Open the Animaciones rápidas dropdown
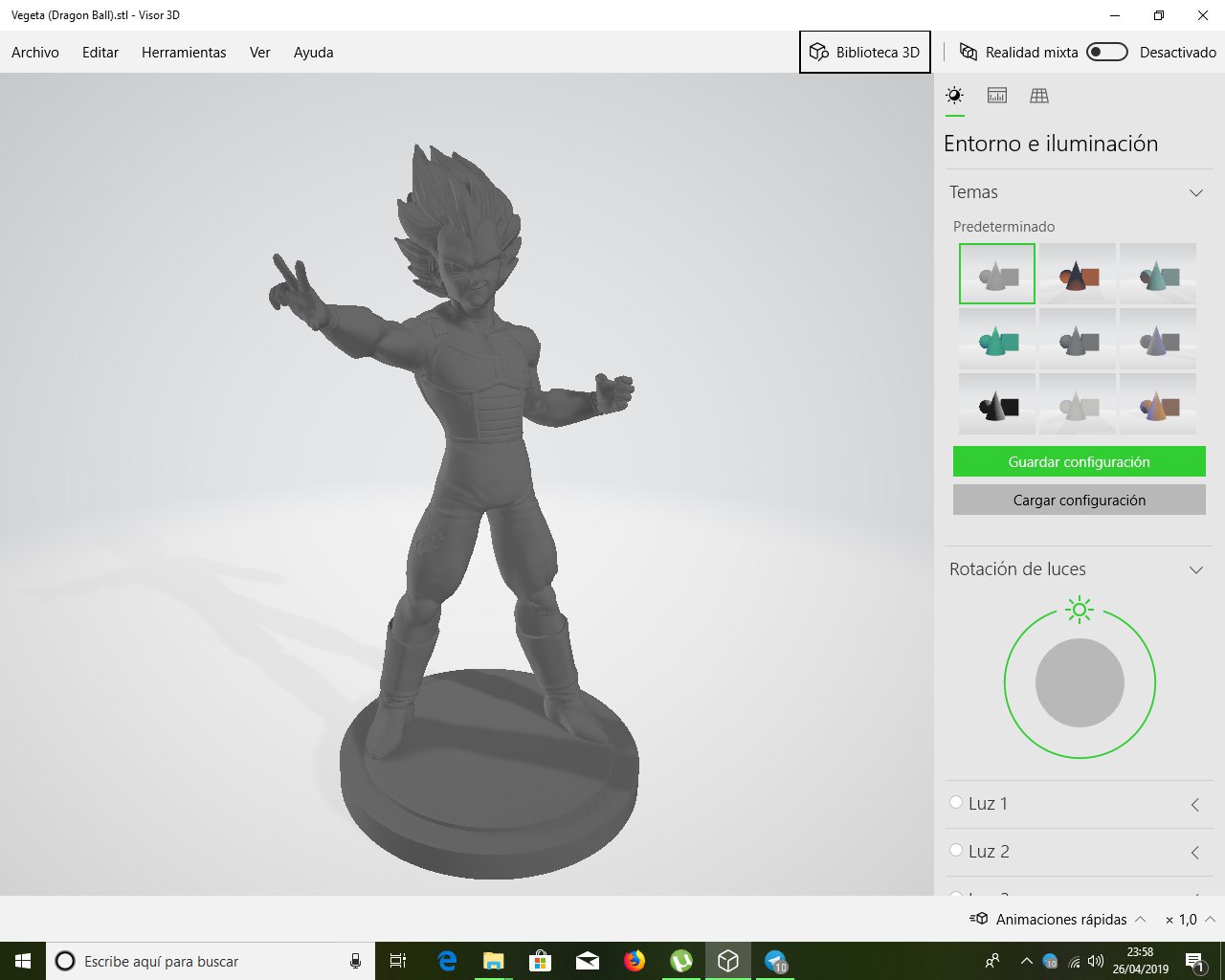 tap(1071, 919)
